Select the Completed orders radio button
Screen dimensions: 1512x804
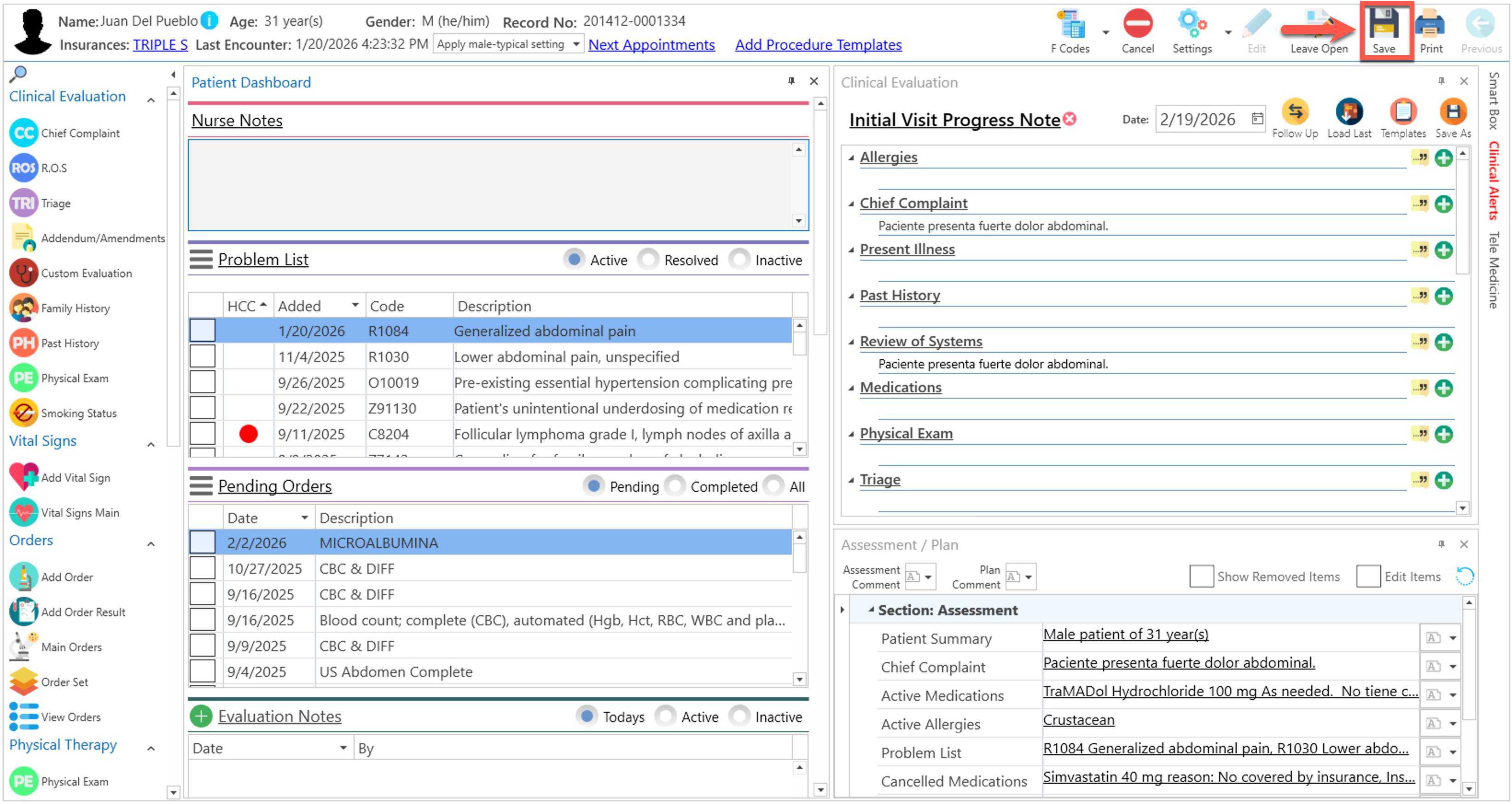(675, 486)
